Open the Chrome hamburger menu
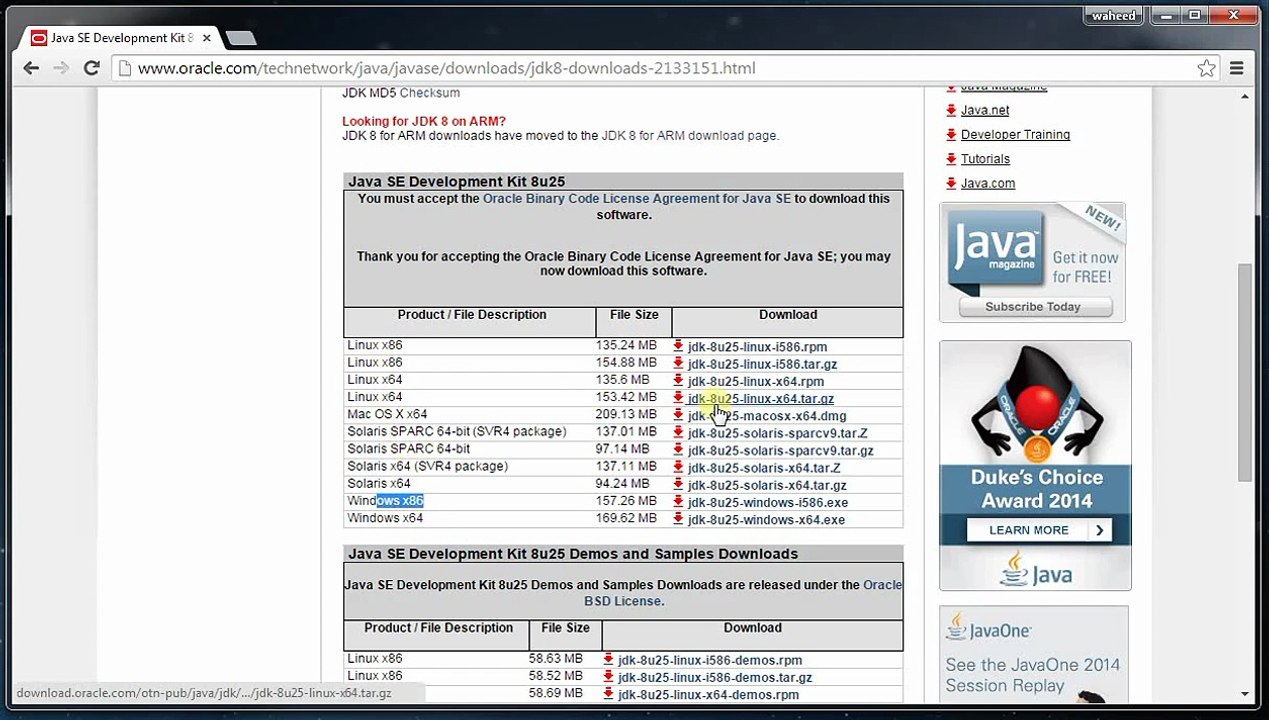This screenshot has height=720, width=1269. (1237, 68)
